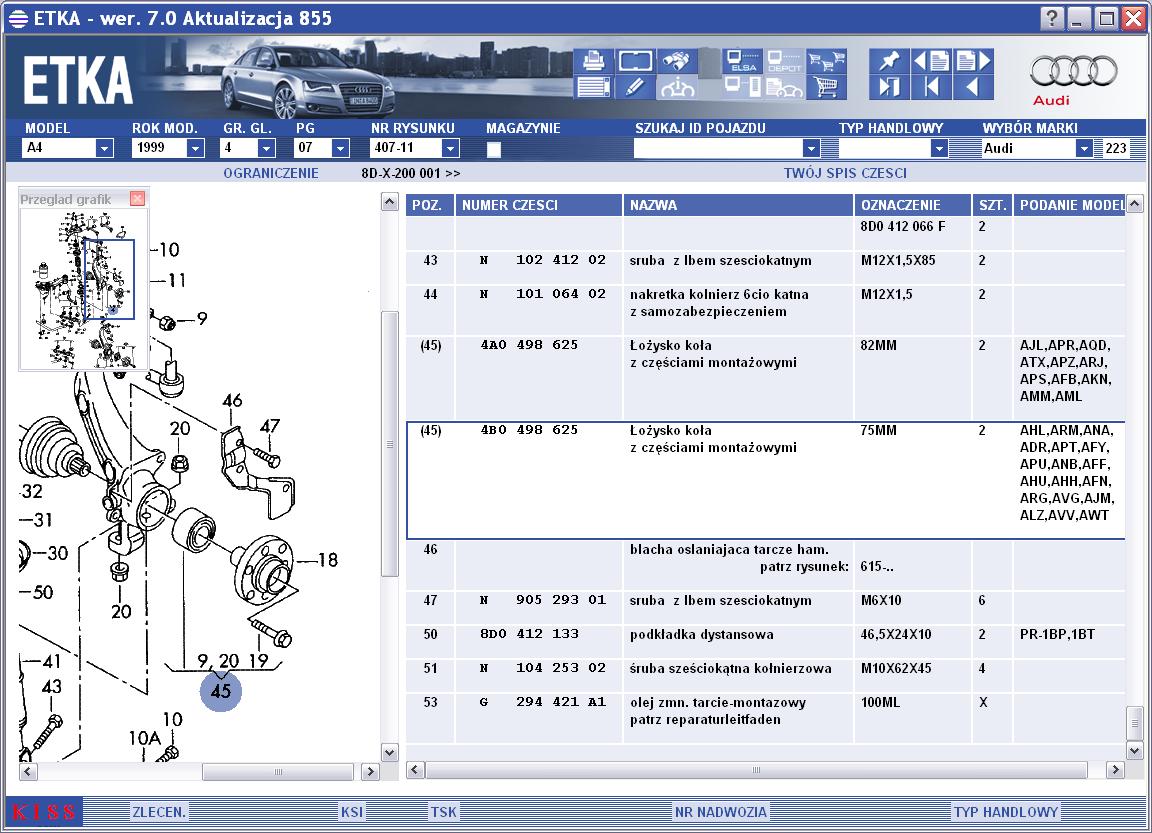Jump to first with bar-arrow icon
1152x833 pixels.
931,87
